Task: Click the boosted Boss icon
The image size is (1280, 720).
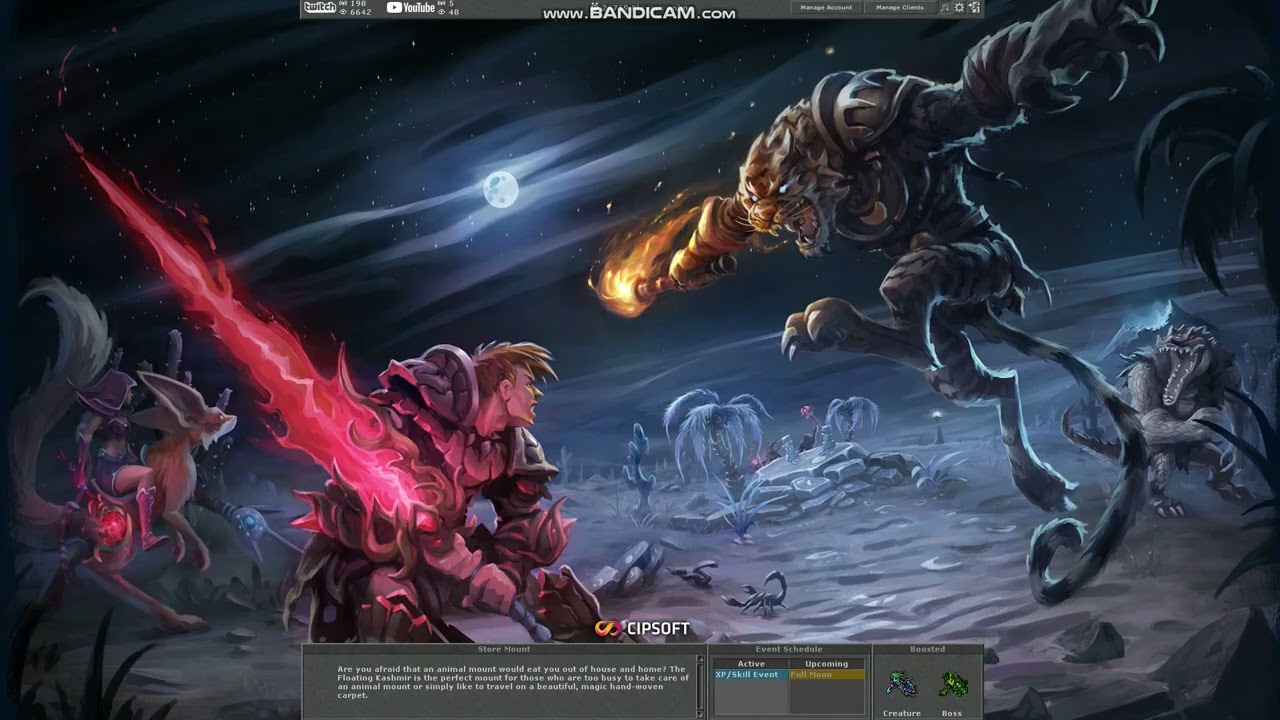Action: tap(952, 684)
